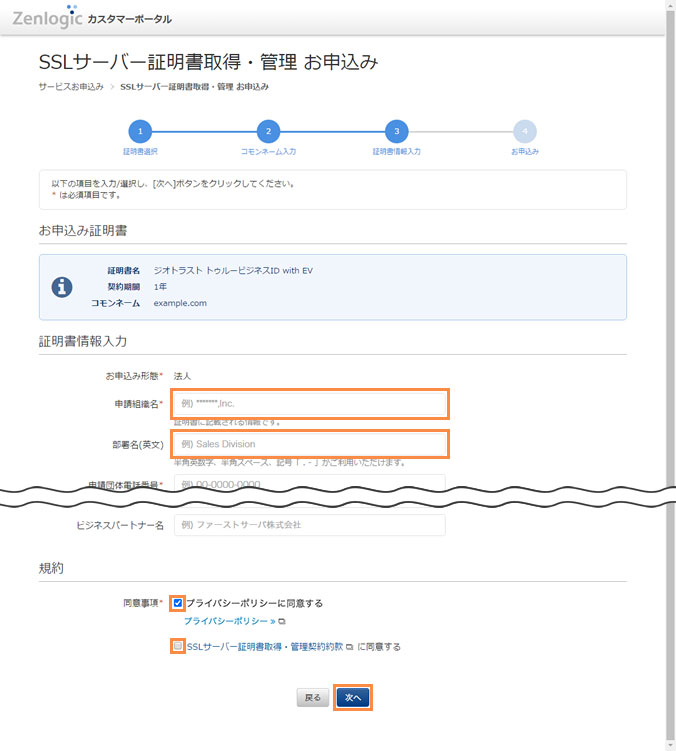
Task: Click into the 部署名(英文) text field
Action: [x=310, y=444]
